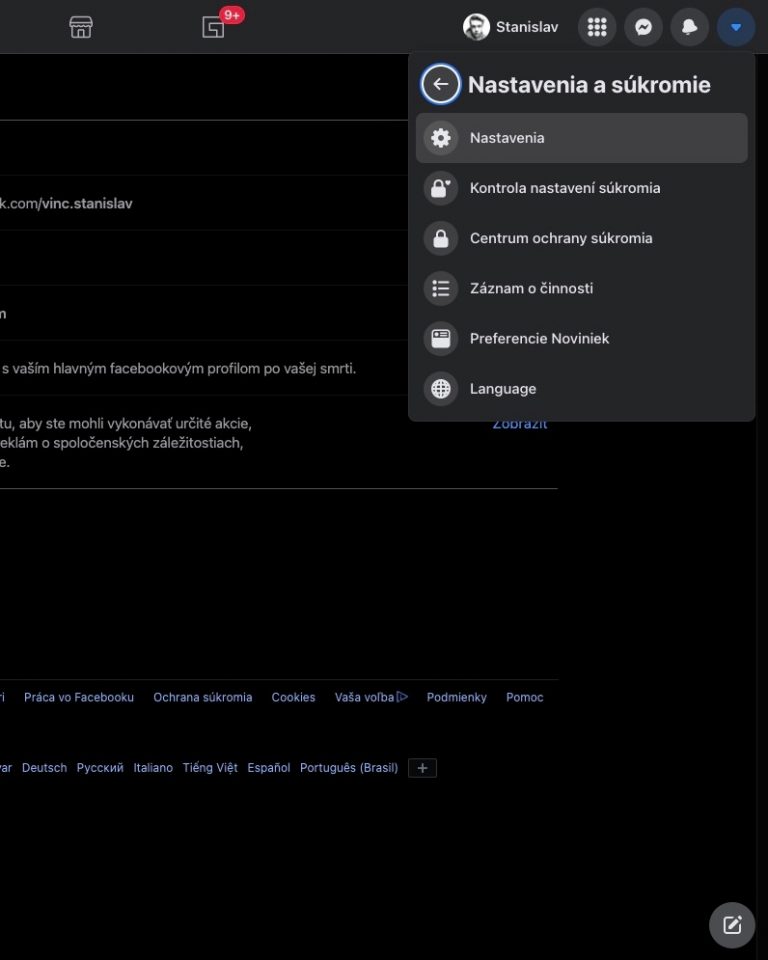Click the Centrum ochrany súkromia lock icon
Screen dimensions: 768x960
click(441, 238)
